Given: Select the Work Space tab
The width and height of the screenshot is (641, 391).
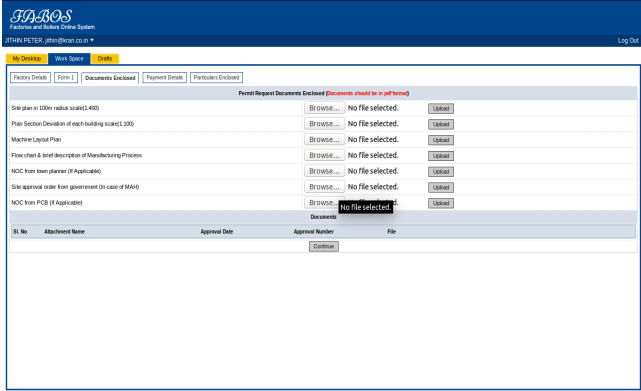Looking at the screenshot, I should pyautogui.click(x=69, y=58).
